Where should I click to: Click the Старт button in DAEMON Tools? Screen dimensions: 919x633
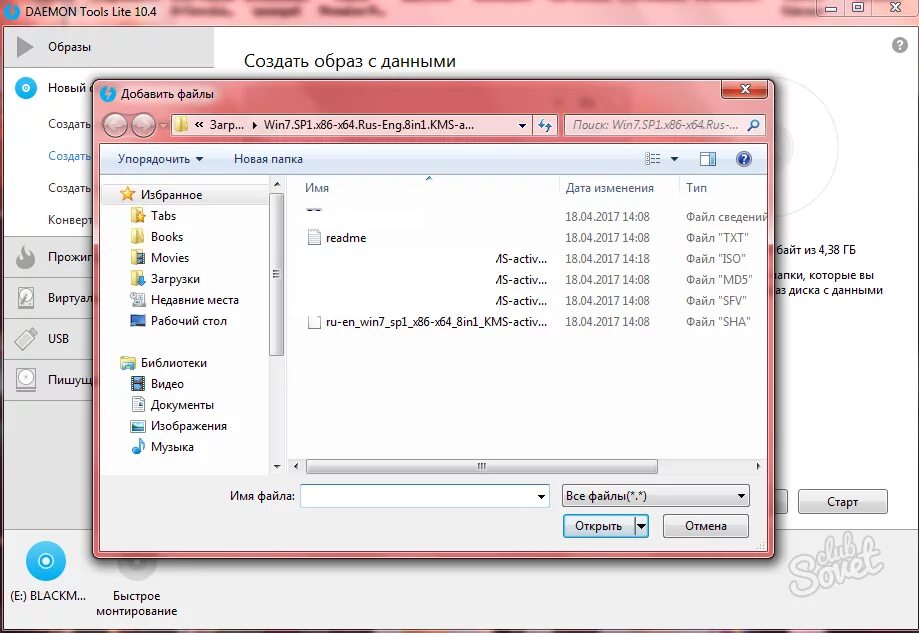(843, 502)
